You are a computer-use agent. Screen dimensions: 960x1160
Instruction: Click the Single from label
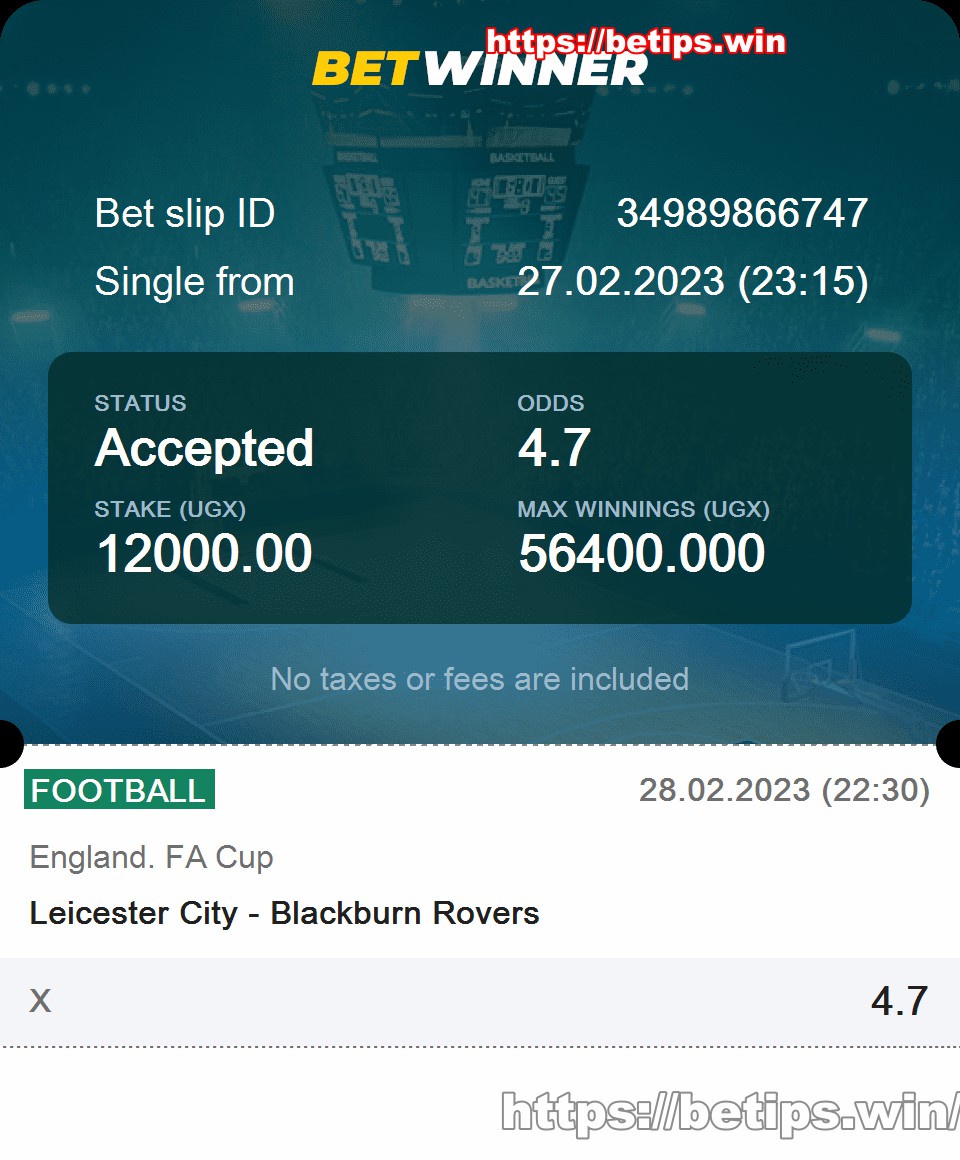195,282
